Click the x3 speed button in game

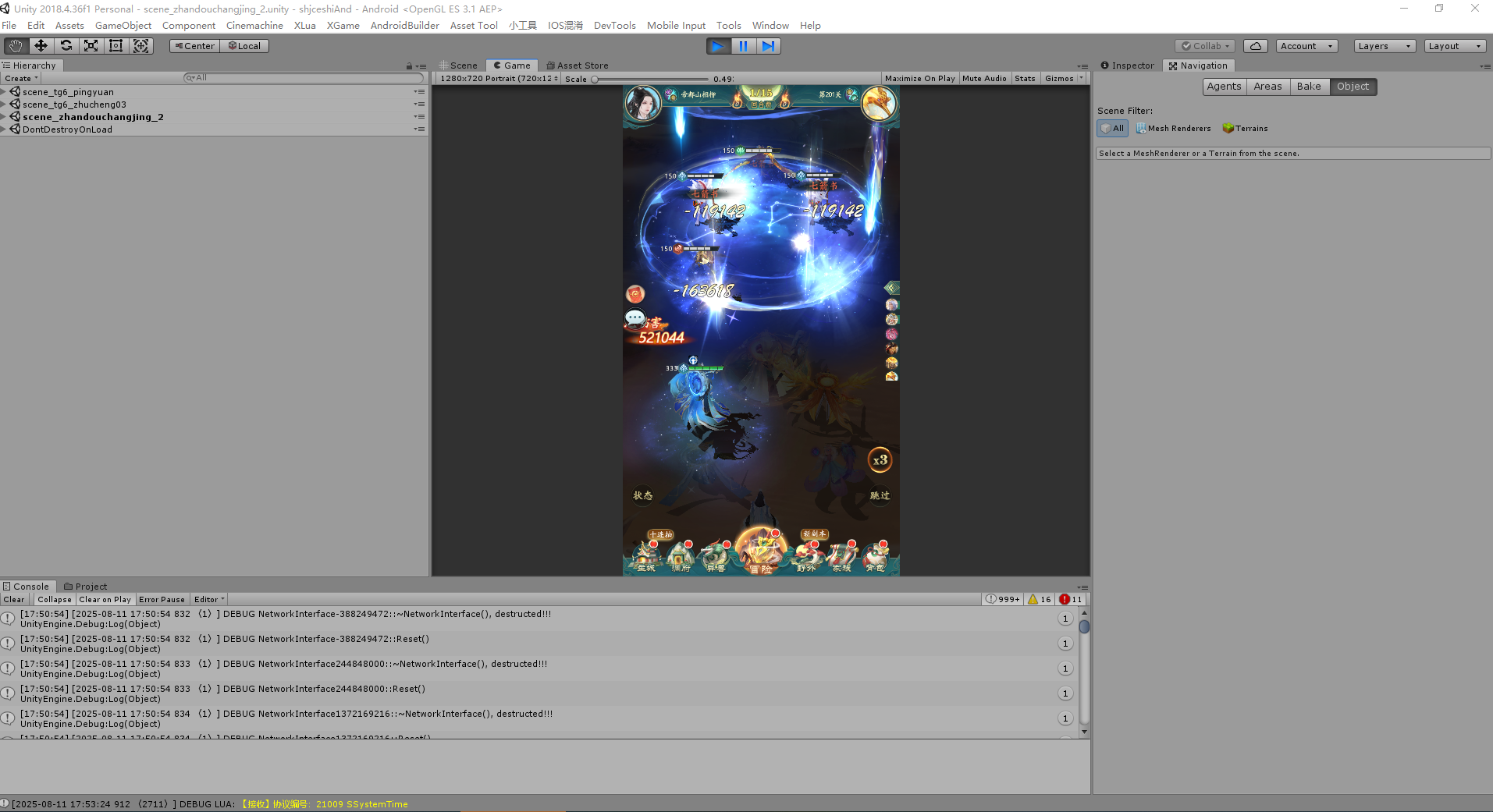[x=880, y=460]
